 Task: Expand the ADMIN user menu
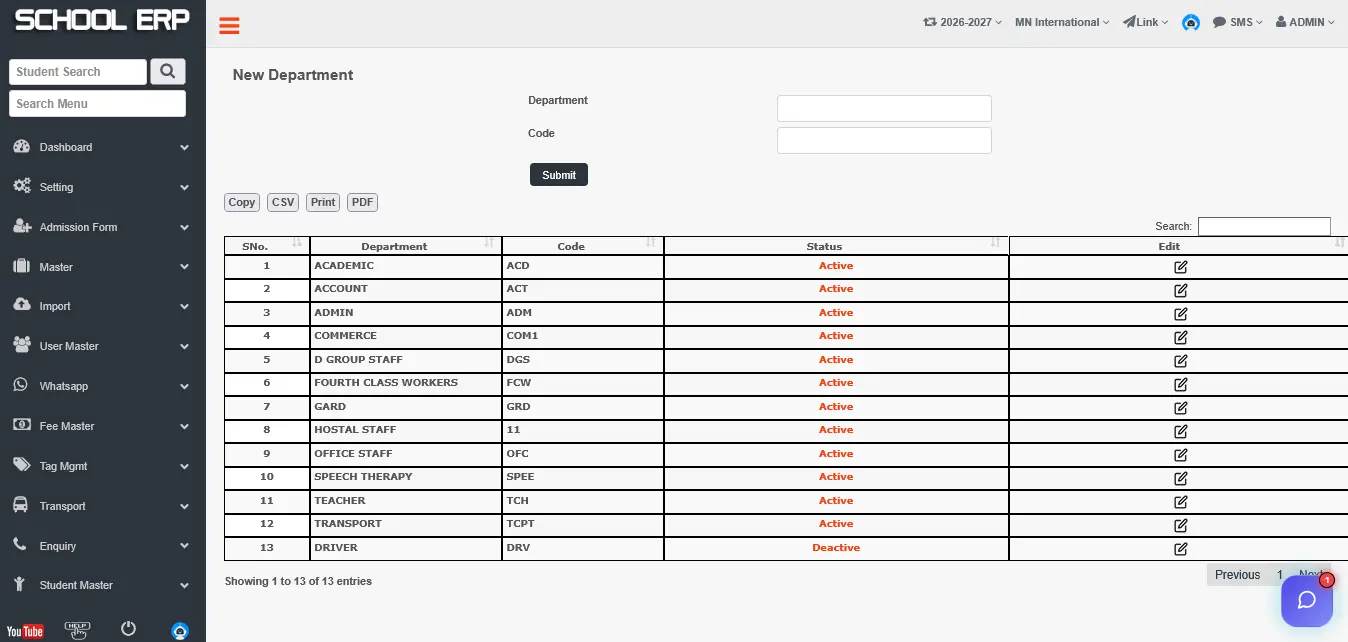click(x=1305, y=22)
